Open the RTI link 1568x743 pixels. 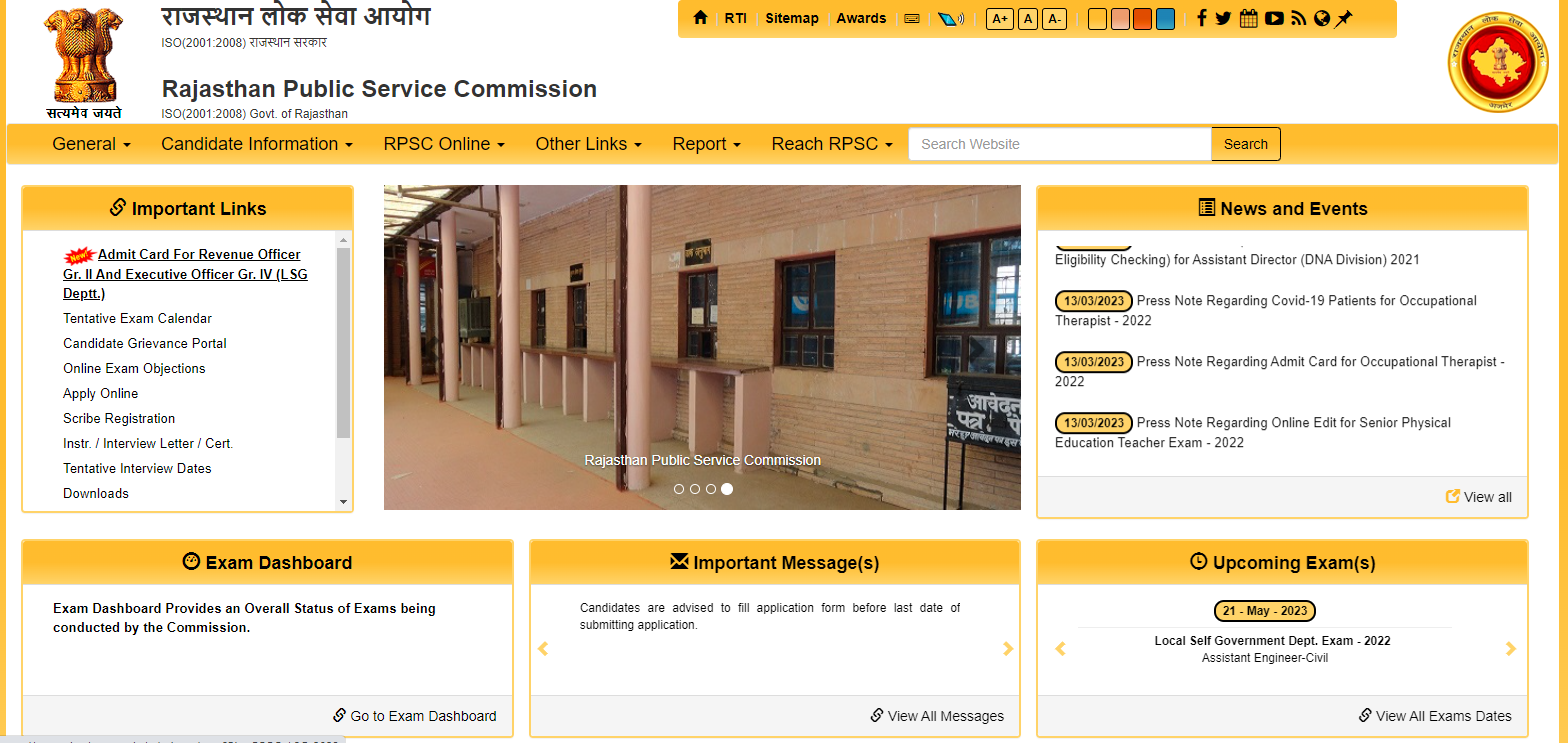(736, 18)
